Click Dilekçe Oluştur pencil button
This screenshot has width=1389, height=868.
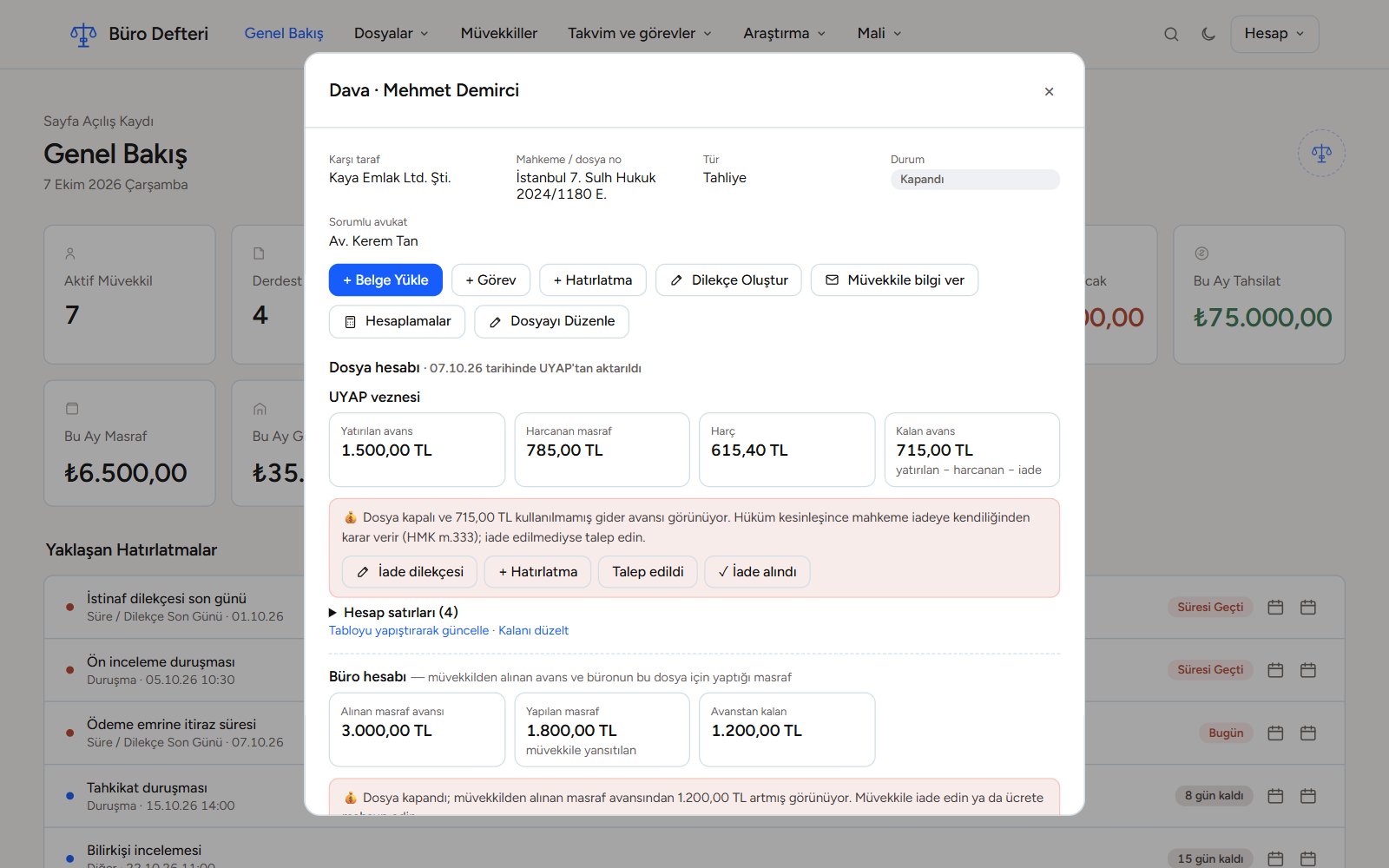728,279
